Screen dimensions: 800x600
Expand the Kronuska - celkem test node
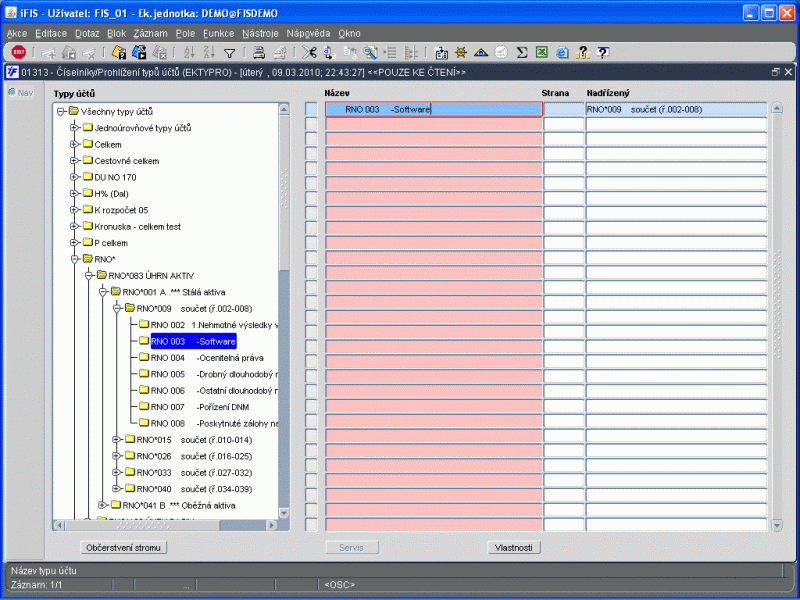[x=74, y=226]
